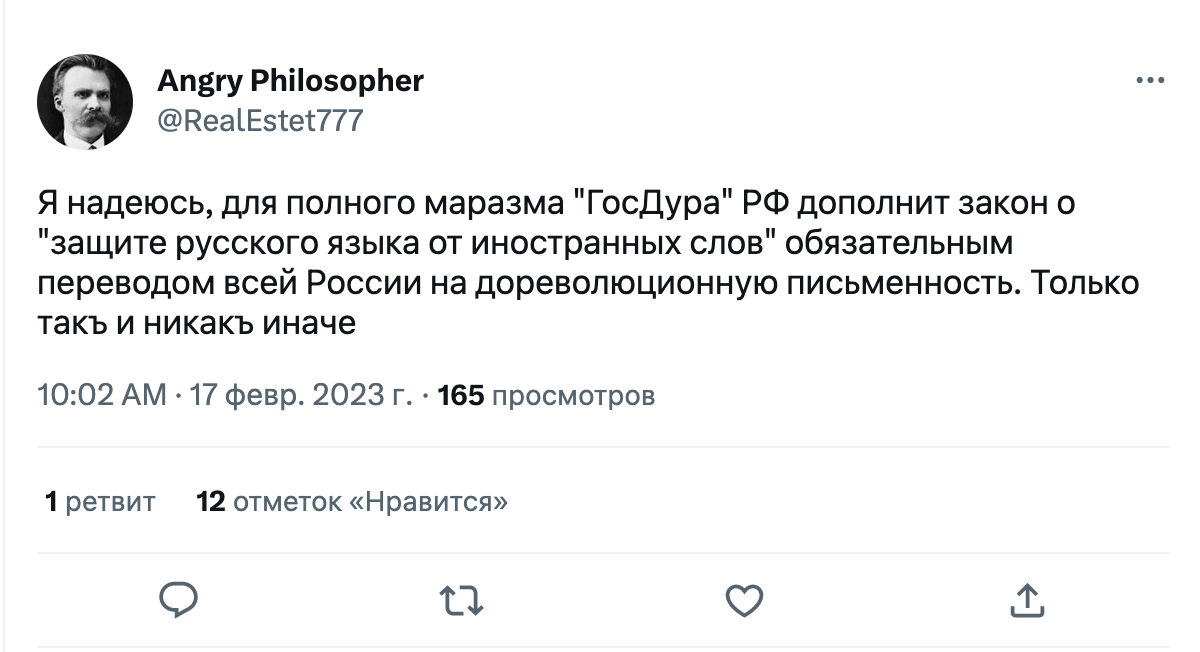The height and width of the screenshot is (652, 1200).
Task: Retweet this post using the retweet icon
Action: (x=461, y=599)
